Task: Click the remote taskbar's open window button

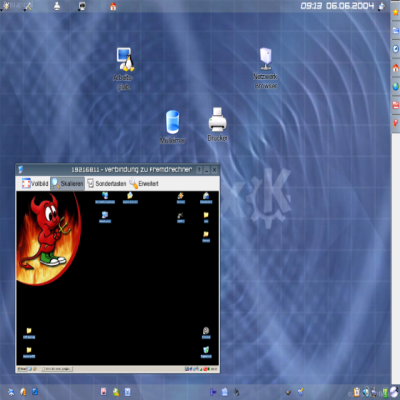Action: coord(57,369)
